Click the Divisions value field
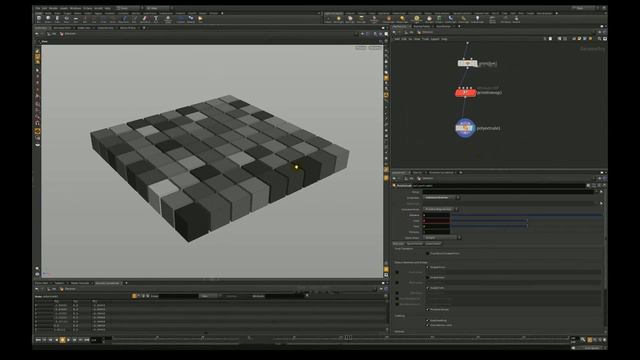Image resolution: width=640 pixels, height=360 pixels. click(x=436, y=232)
